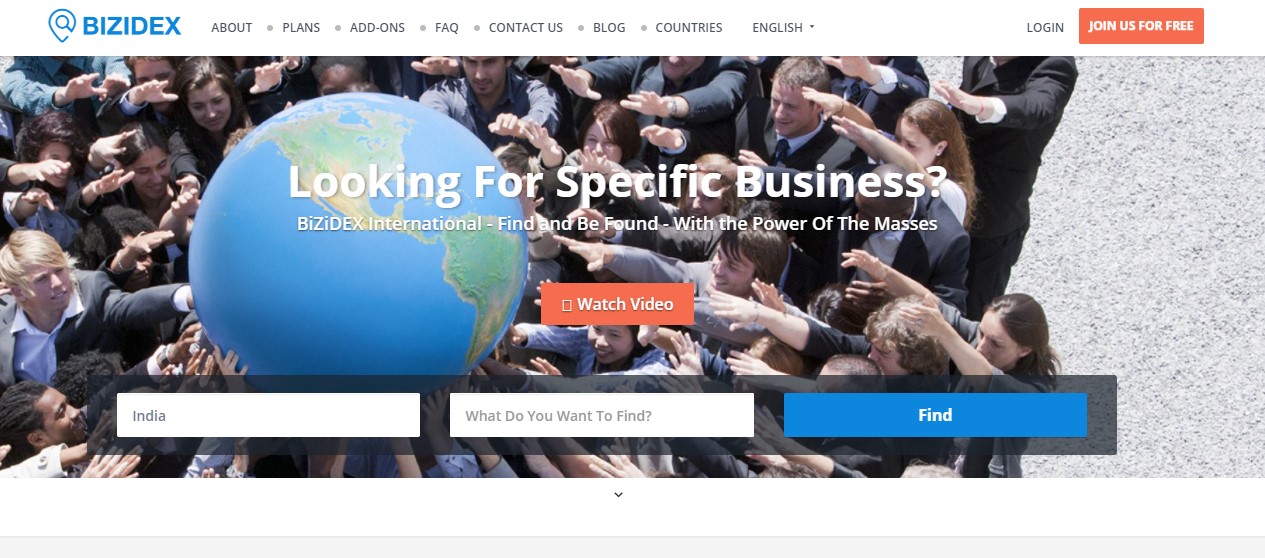Image resolution: width=1265 pixels, height=558 pixels.
Task: Click the Looking For Specific Business headline
Action: click(x=617, y=182)
